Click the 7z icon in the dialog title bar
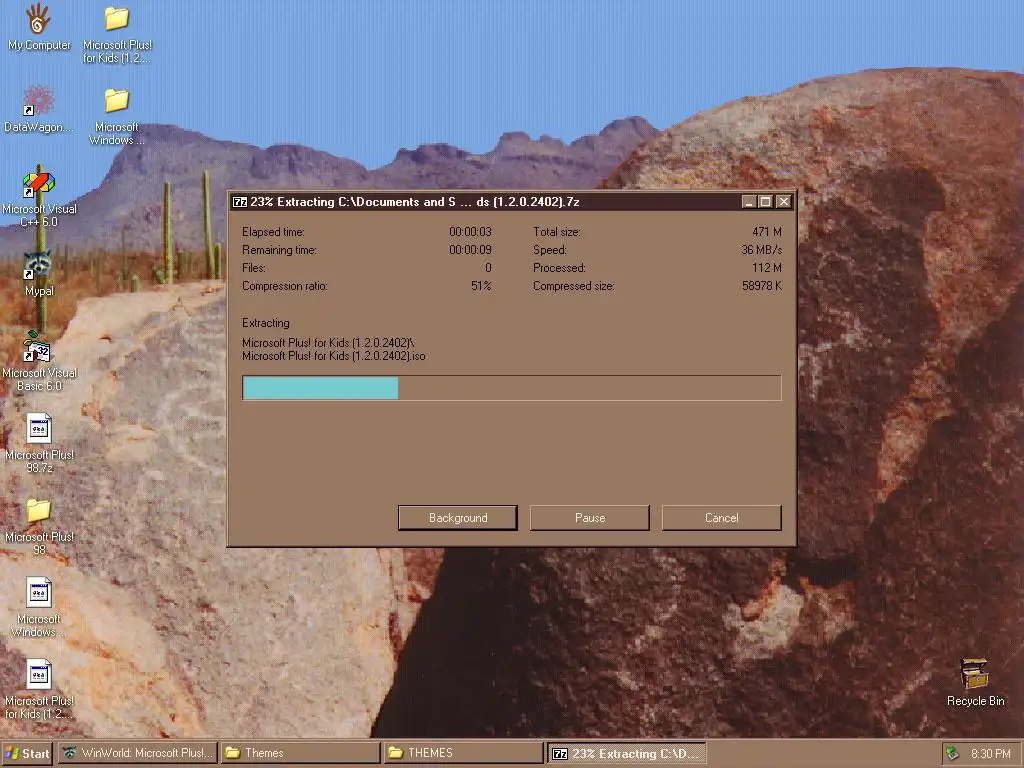 point(240,202)
